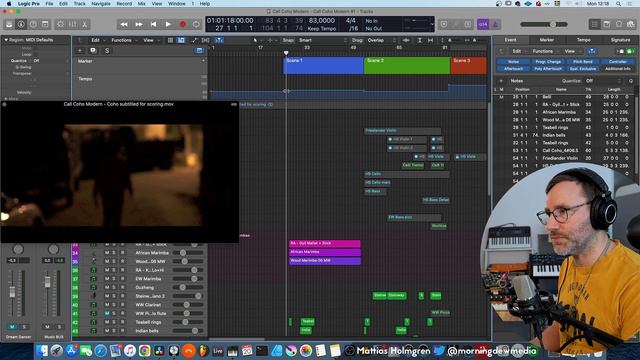Select the Scene 2 green marker
The height and width of the screenshot is (360, 640).
pos(407,65)
